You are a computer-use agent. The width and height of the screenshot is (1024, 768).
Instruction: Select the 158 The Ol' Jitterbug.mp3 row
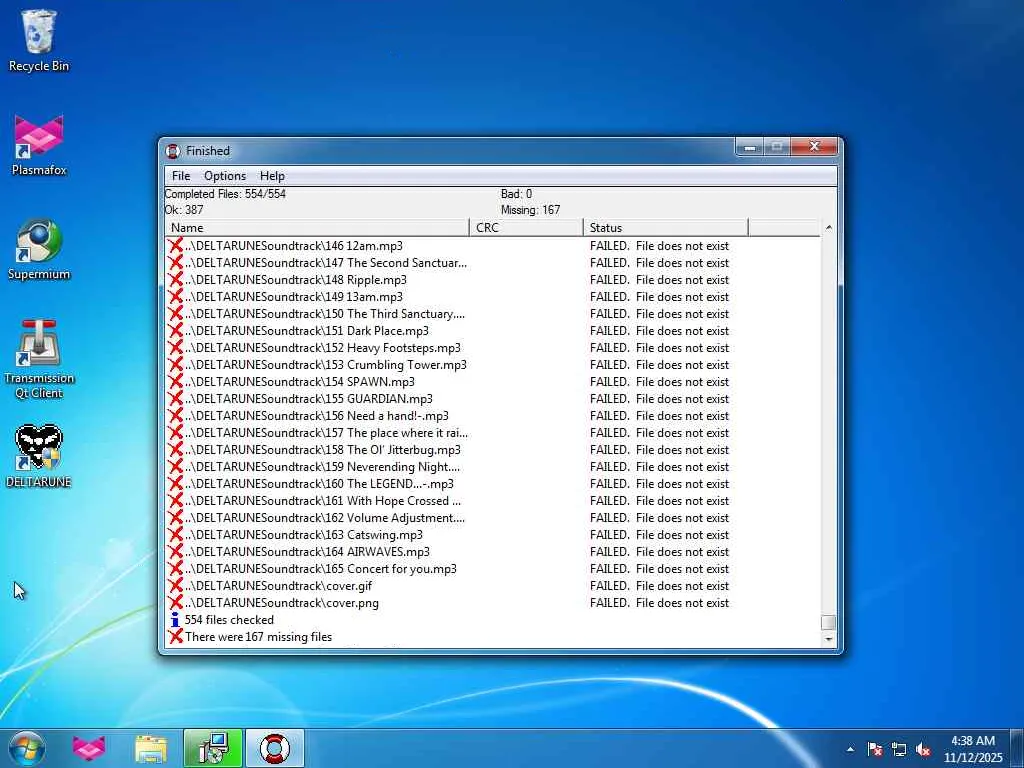493,449
